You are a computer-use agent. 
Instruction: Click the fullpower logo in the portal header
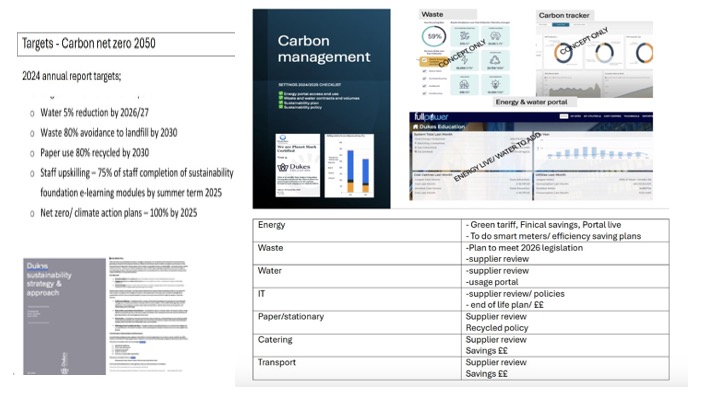(x=432, y=117)
